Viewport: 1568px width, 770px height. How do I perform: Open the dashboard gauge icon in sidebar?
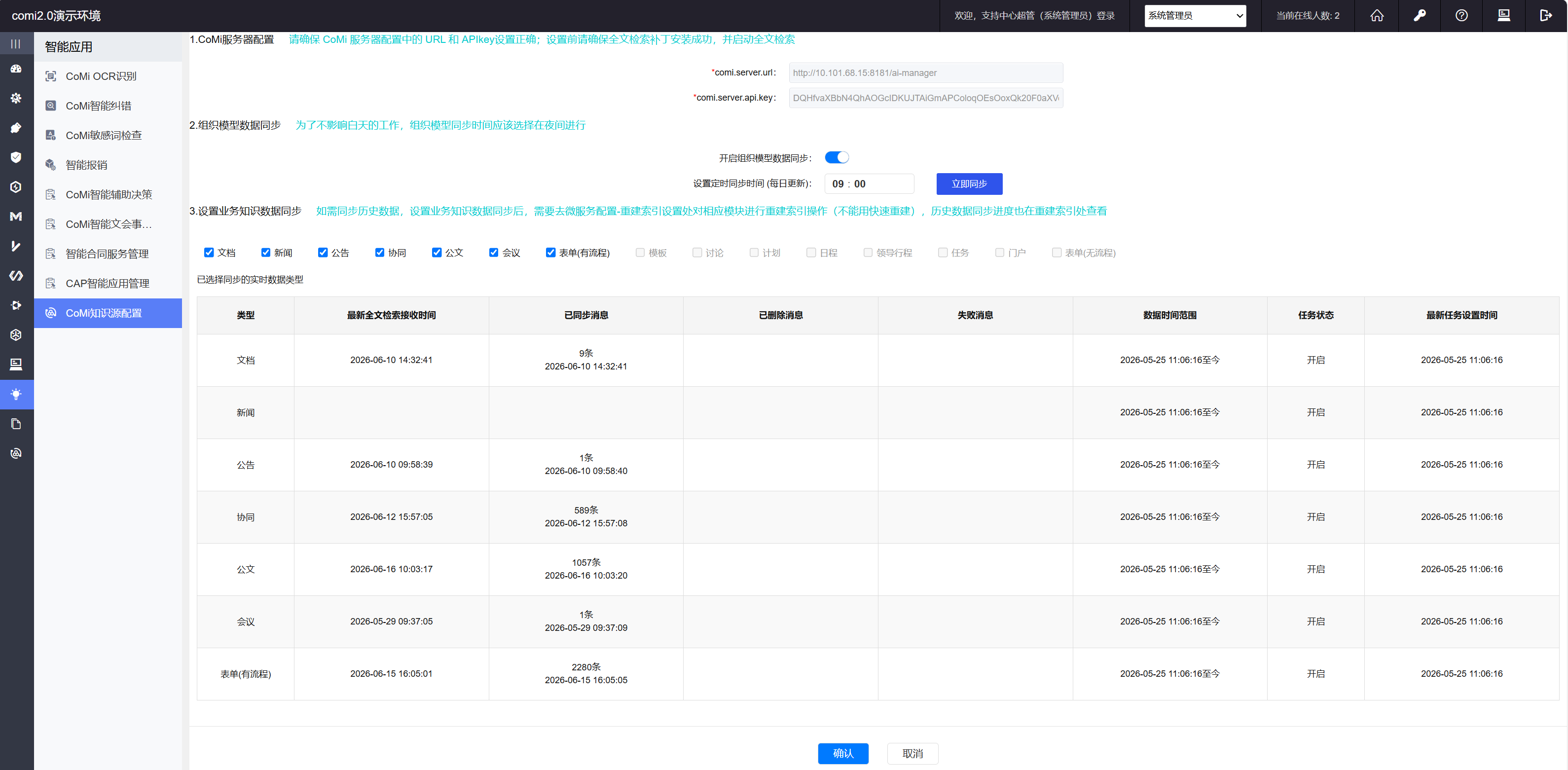click(16, 69)
